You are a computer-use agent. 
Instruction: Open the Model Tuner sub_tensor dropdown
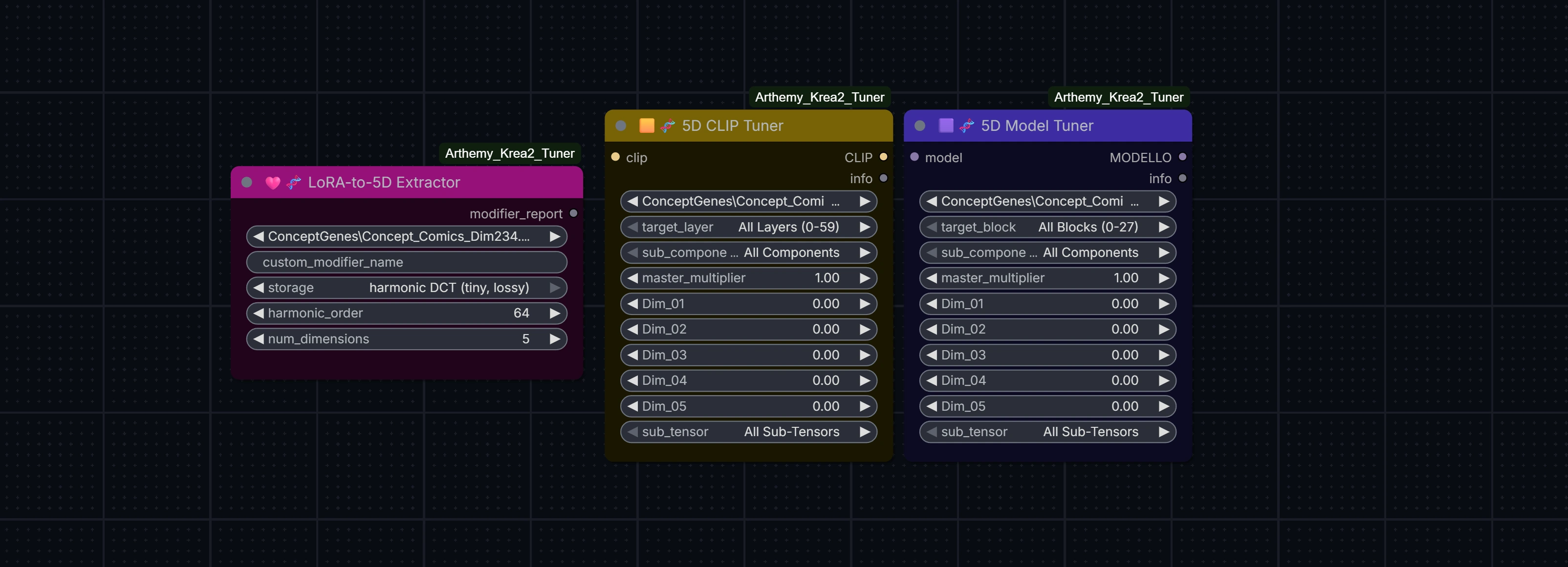coord(1047,432)
